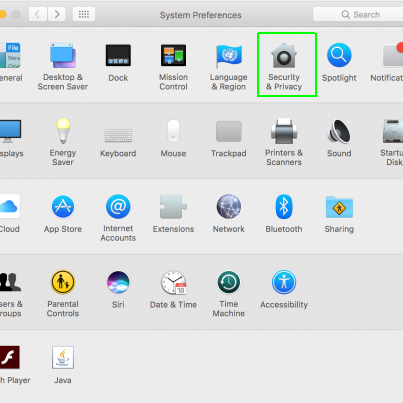Go back with the left arrow button
The height and width of the screenshot is (403, 403).
click(x=37, y=14)
